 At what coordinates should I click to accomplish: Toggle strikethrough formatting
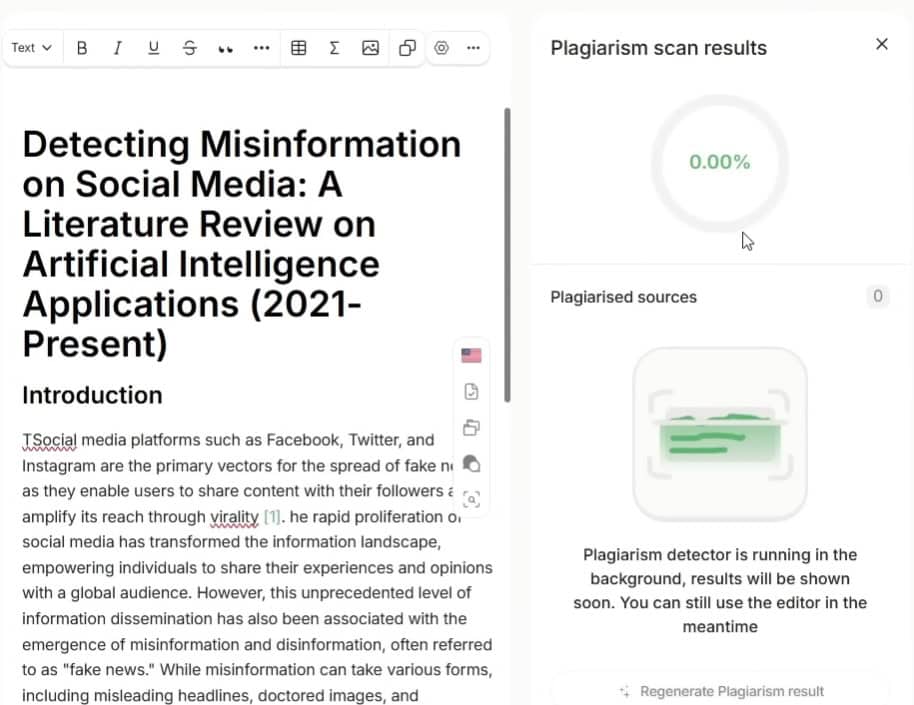[190, 47]
